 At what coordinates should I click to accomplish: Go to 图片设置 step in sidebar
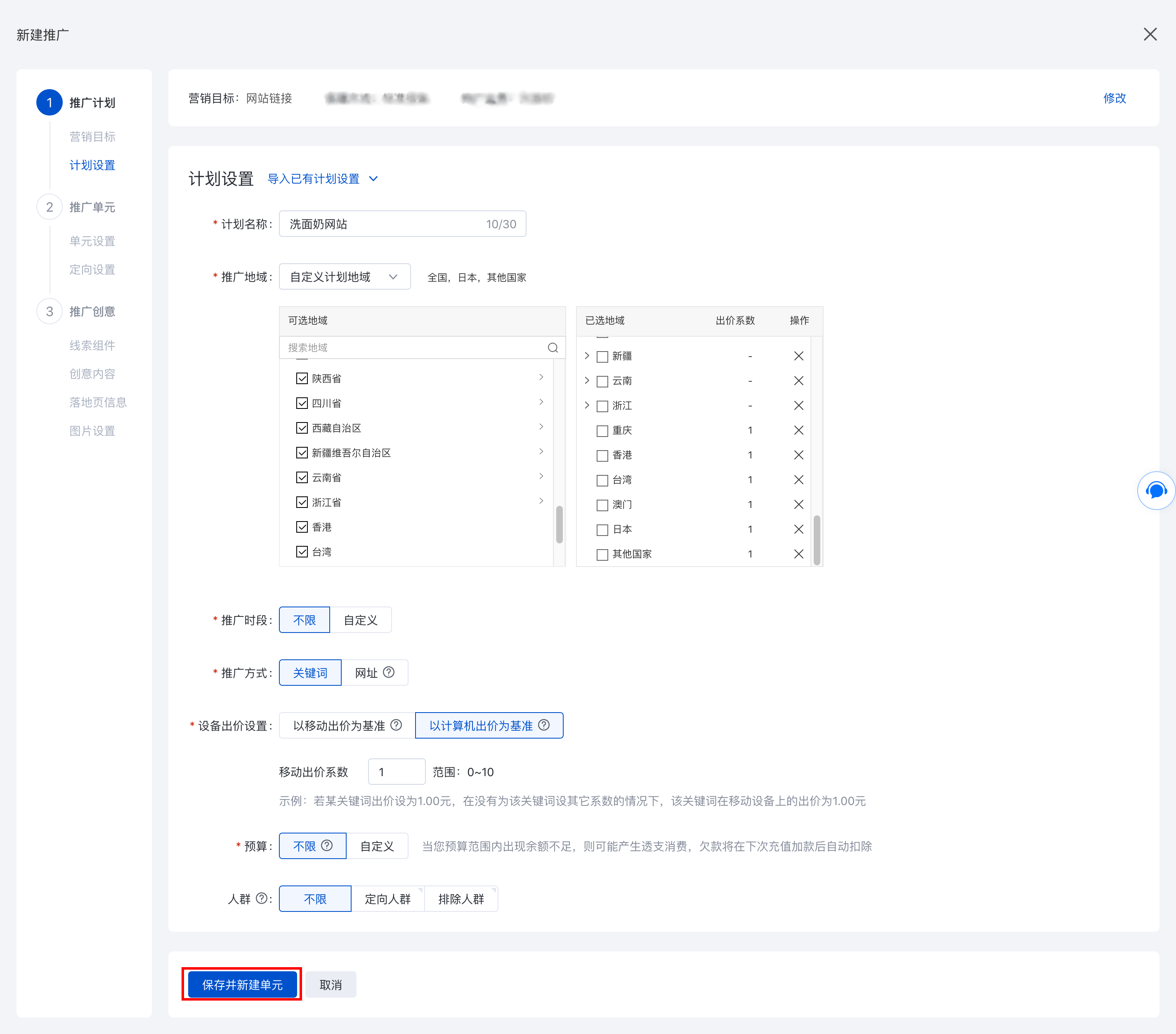[92, 431]
